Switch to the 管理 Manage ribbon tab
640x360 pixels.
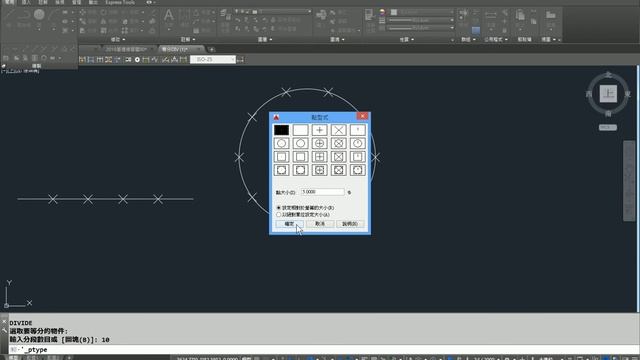(x=76, y=2)
